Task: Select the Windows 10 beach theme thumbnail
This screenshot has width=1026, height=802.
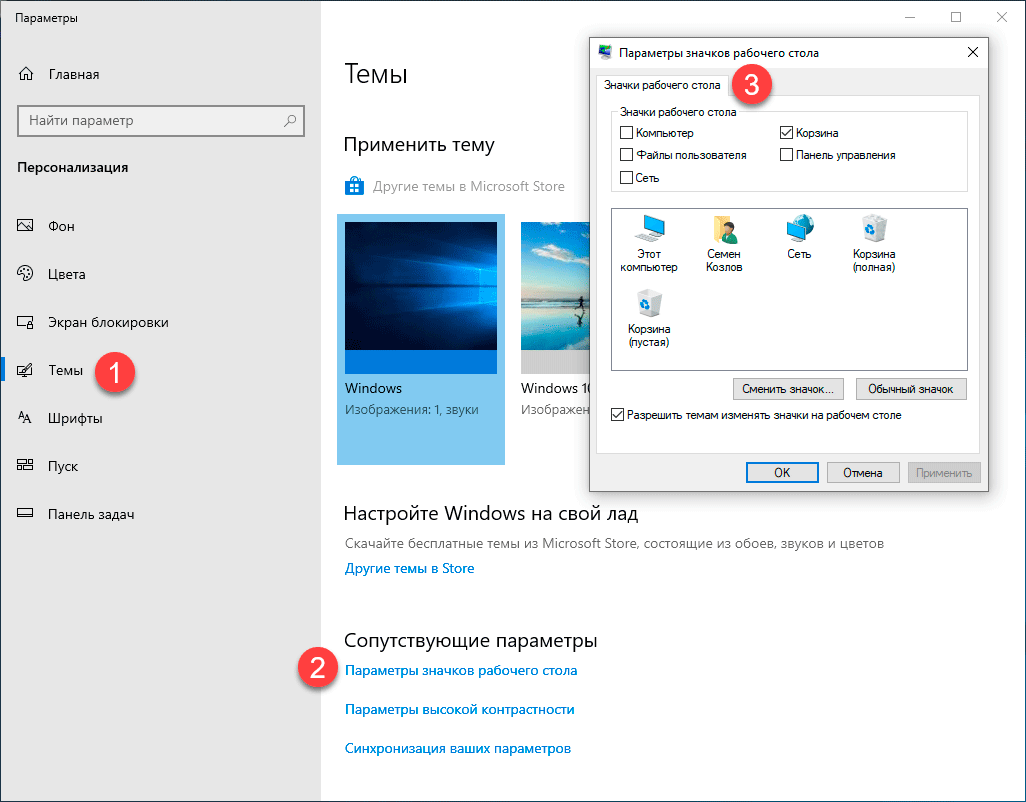Action: (555, 298)
